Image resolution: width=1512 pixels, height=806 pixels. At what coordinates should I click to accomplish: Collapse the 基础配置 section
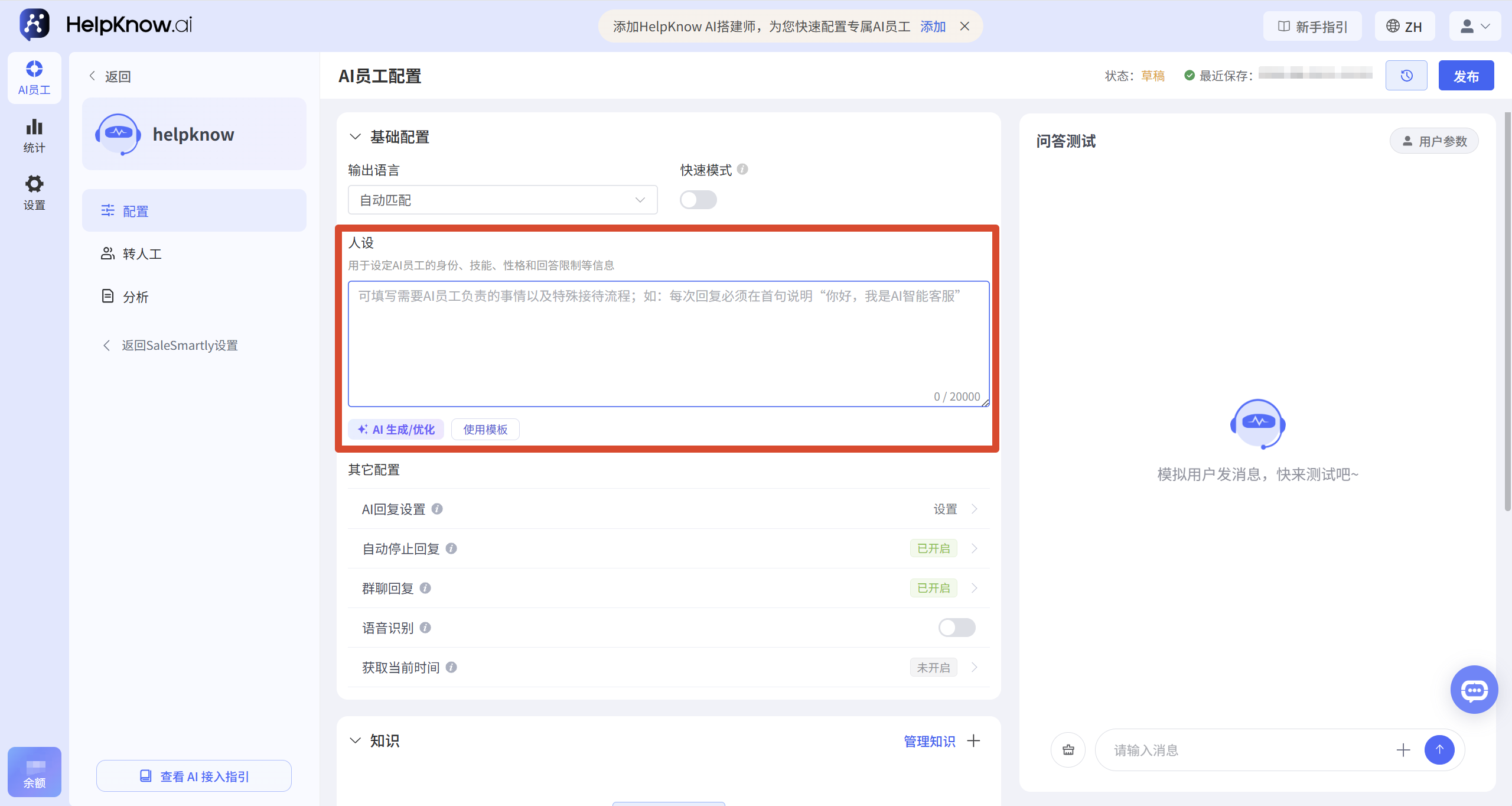(355, 136)
